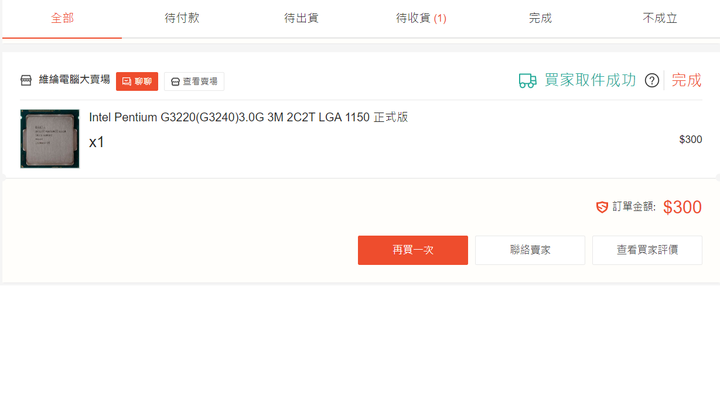
Task: Click the 再買一次 button
Action: 413,250
